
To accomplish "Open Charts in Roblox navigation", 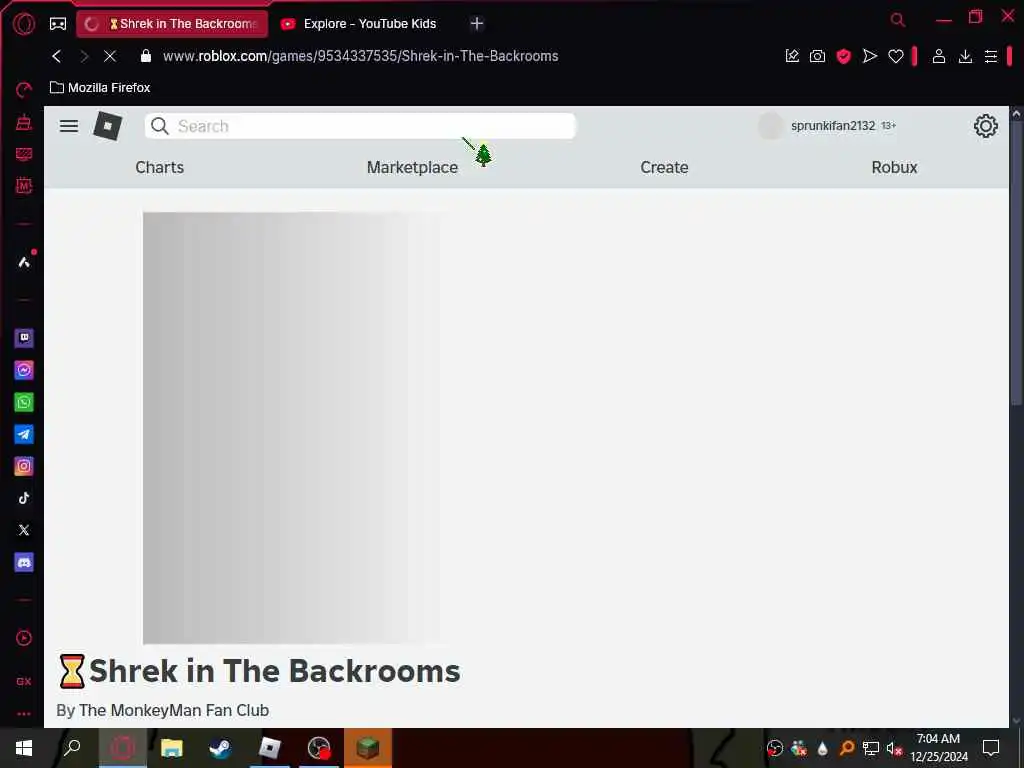I will (x=159, y=167).
